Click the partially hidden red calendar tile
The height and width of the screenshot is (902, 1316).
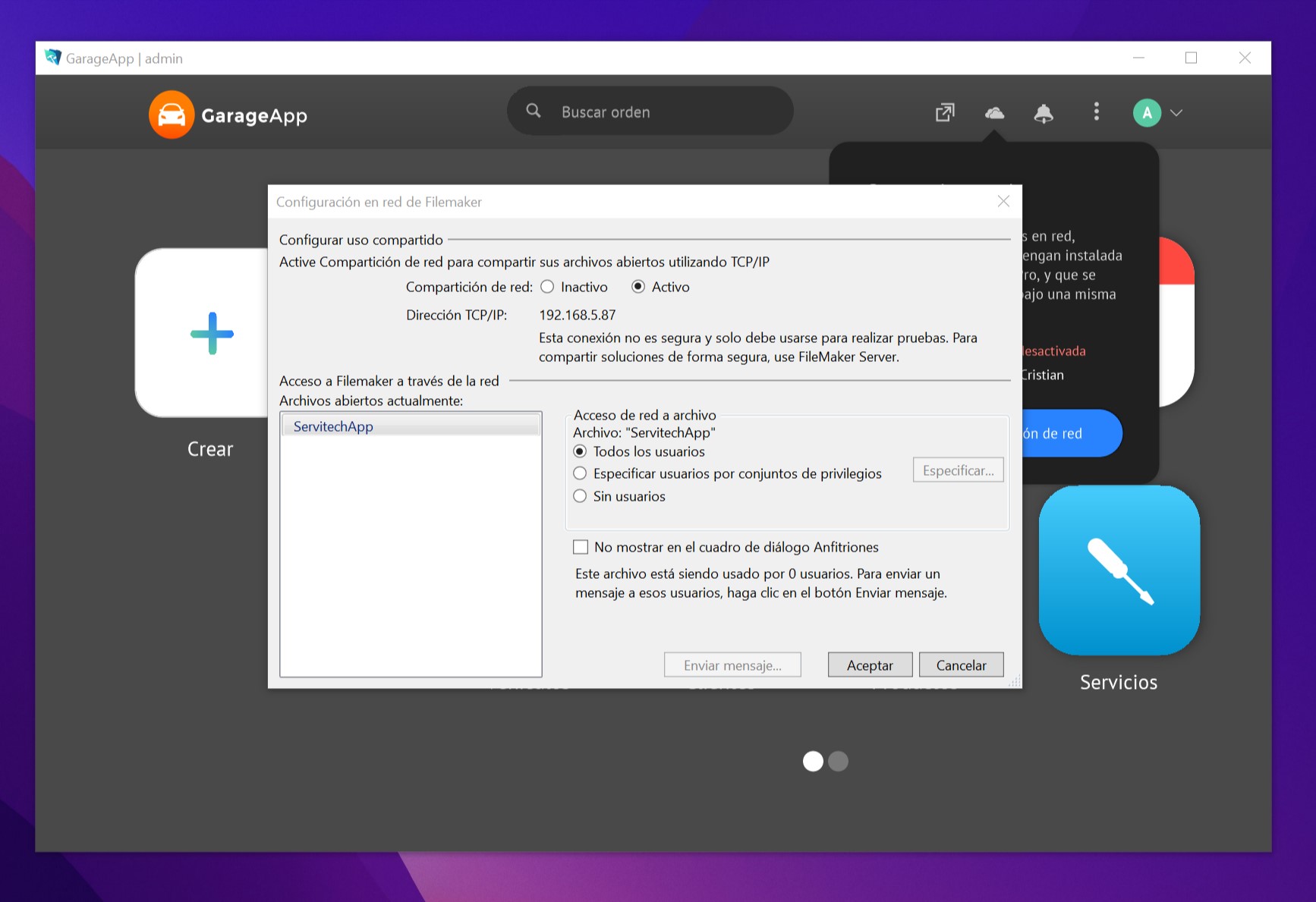pyautogui.click(x=1176, y=322)
